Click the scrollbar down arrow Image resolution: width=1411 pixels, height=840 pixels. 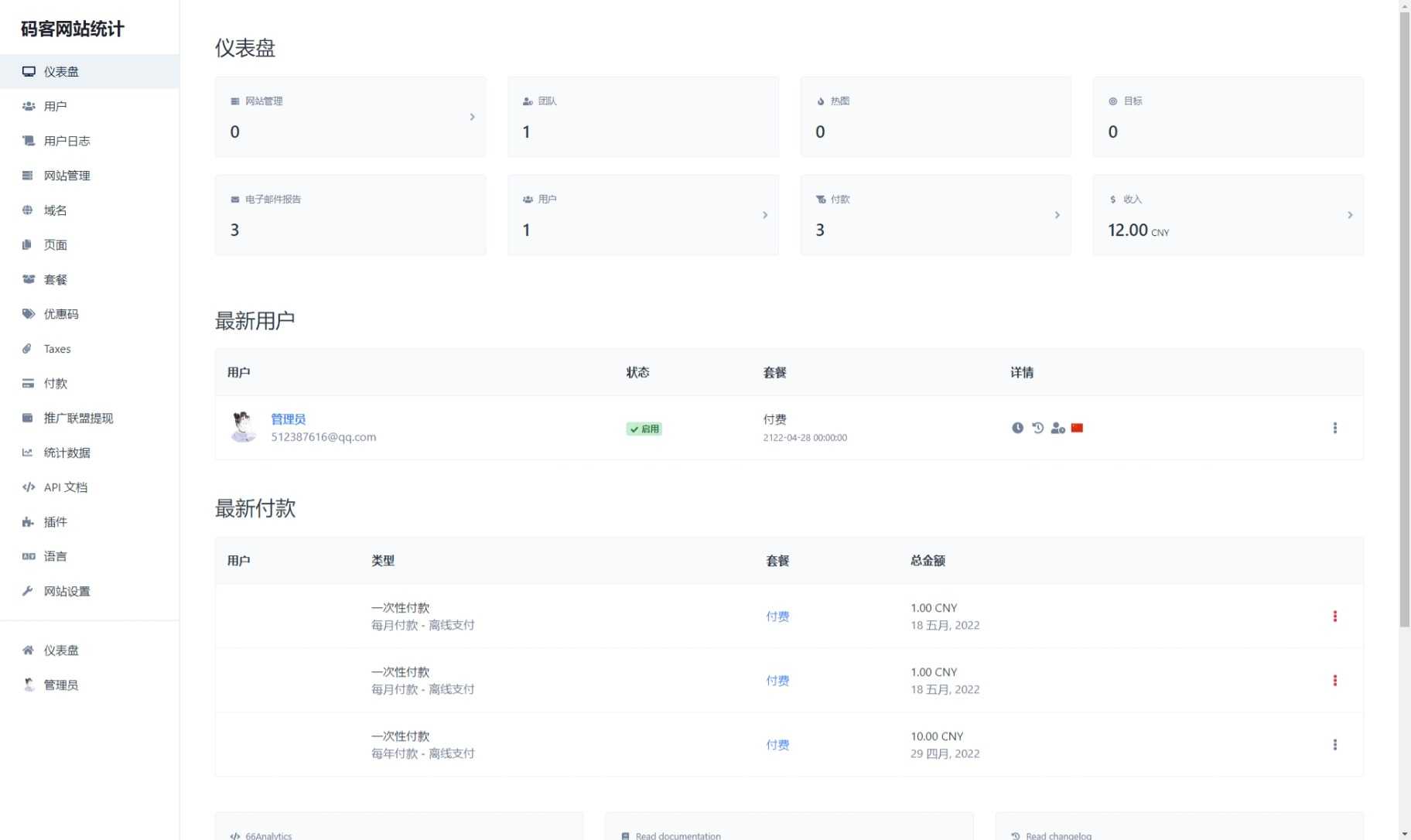click(1405, 834)
